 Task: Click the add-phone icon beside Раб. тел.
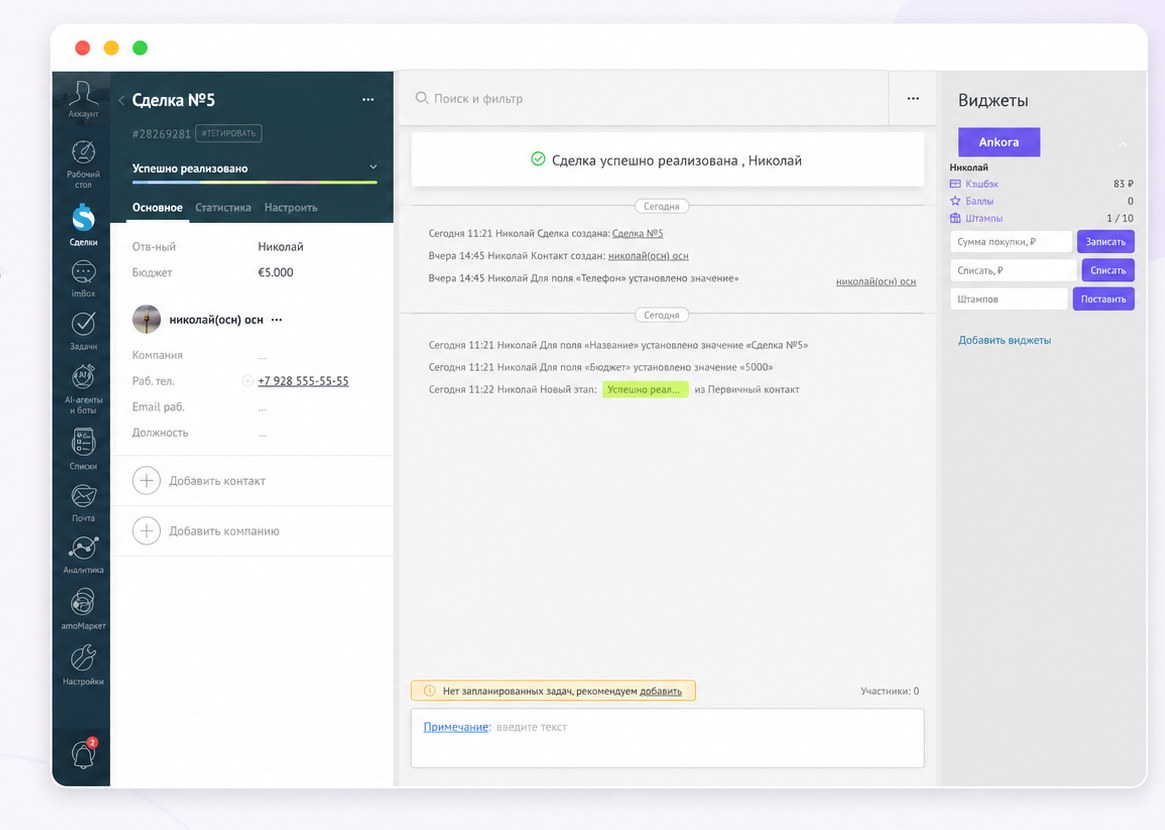tap(247, 380)
